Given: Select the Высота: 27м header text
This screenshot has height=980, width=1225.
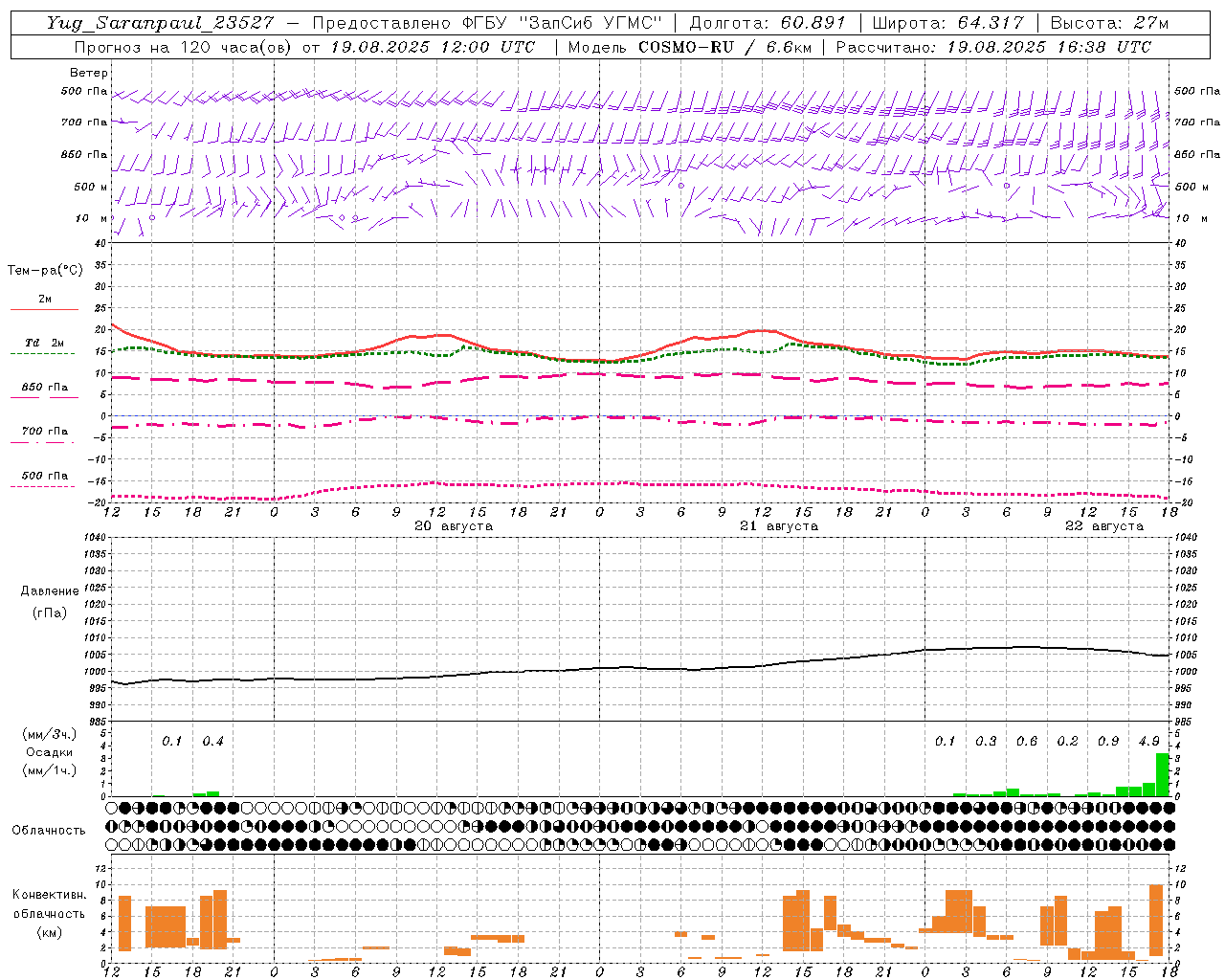Looking at the screenshot, I should tap(1109, 23).
